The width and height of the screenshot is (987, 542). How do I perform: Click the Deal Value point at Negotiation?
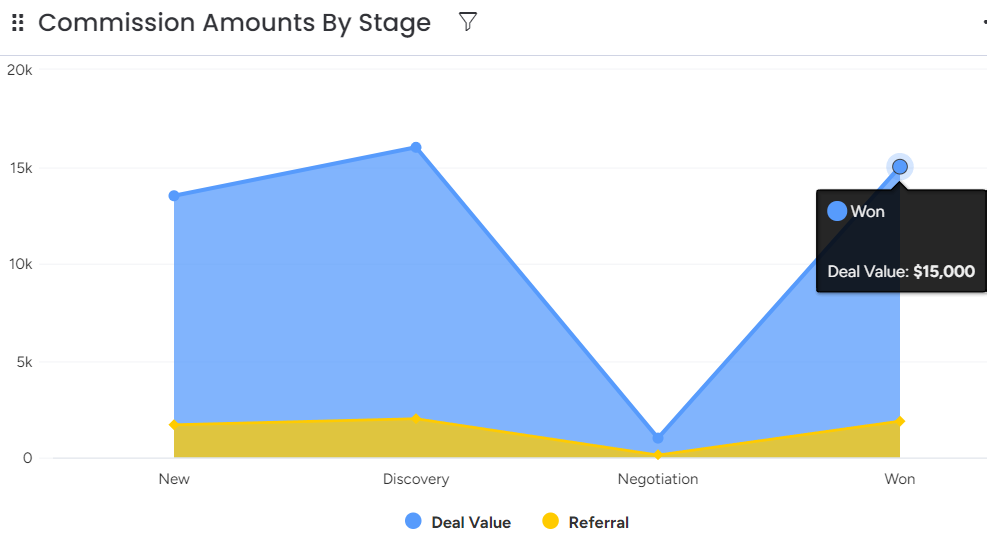pos(658,438)
